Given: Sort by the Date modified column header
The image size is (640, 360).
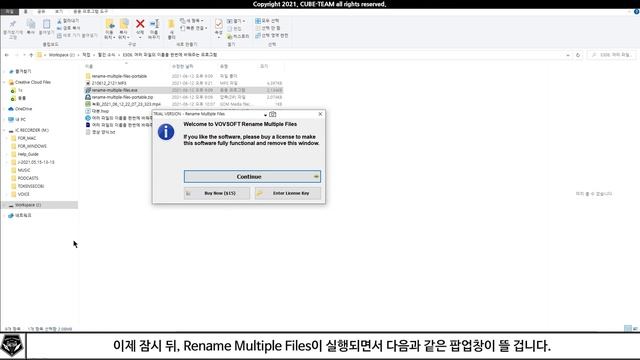Looking at the screenshot, I should point(182,66).
